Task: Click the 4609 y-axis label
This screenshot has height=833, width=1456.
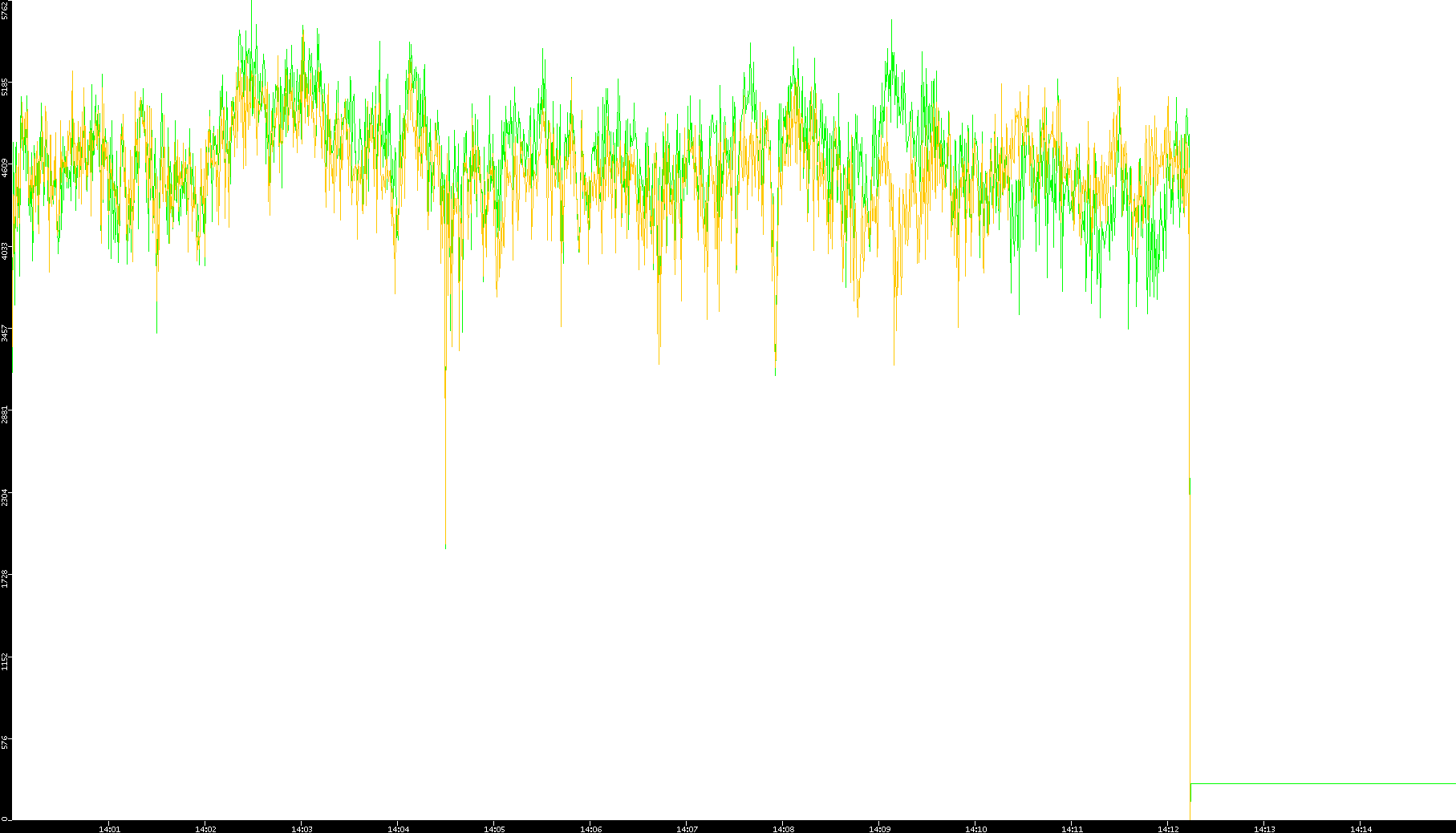Action: click(x=6, y=168)
